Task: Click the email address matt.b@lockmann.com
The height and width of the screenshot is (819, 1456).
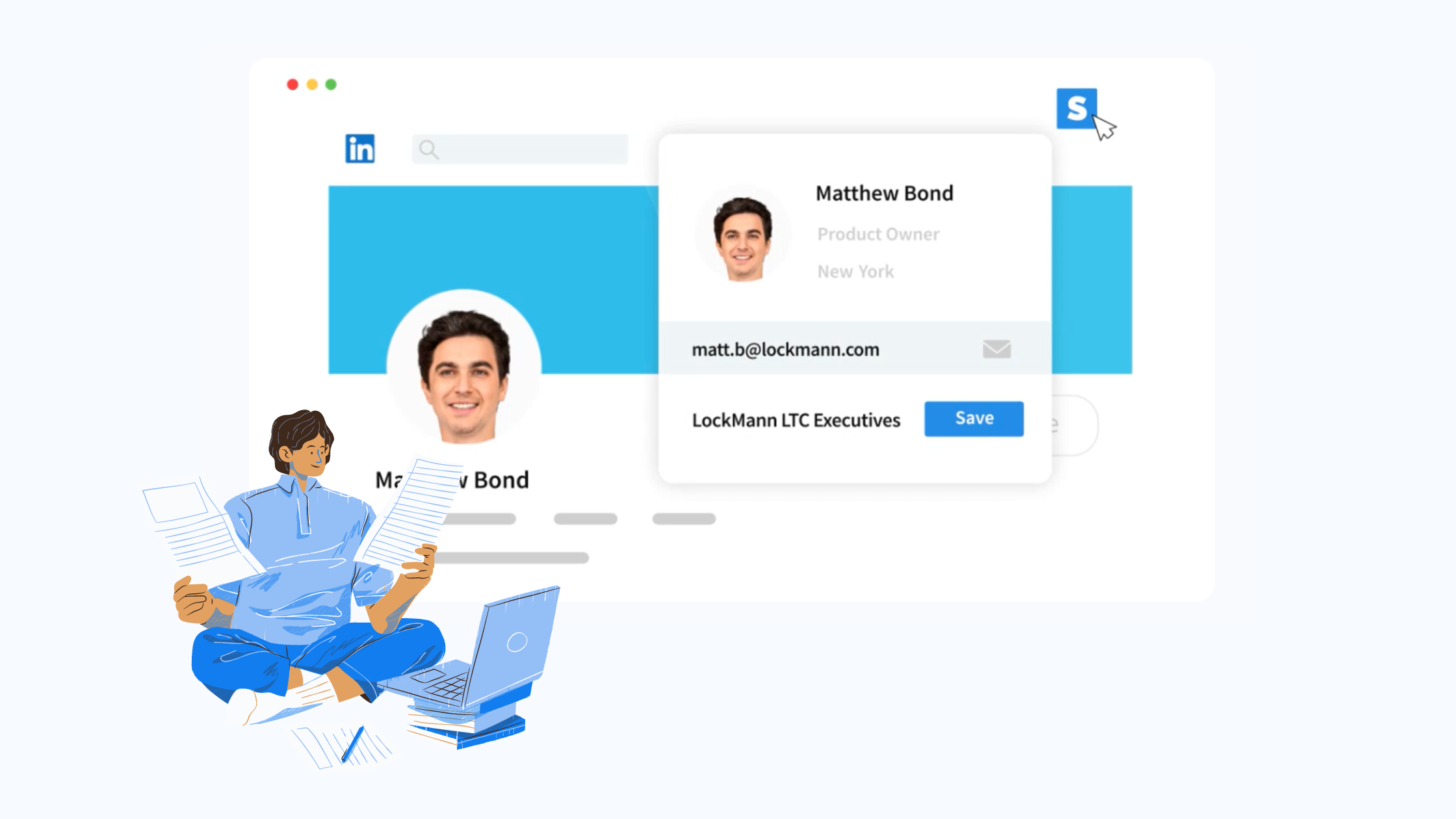Action: tap(785, 349)
